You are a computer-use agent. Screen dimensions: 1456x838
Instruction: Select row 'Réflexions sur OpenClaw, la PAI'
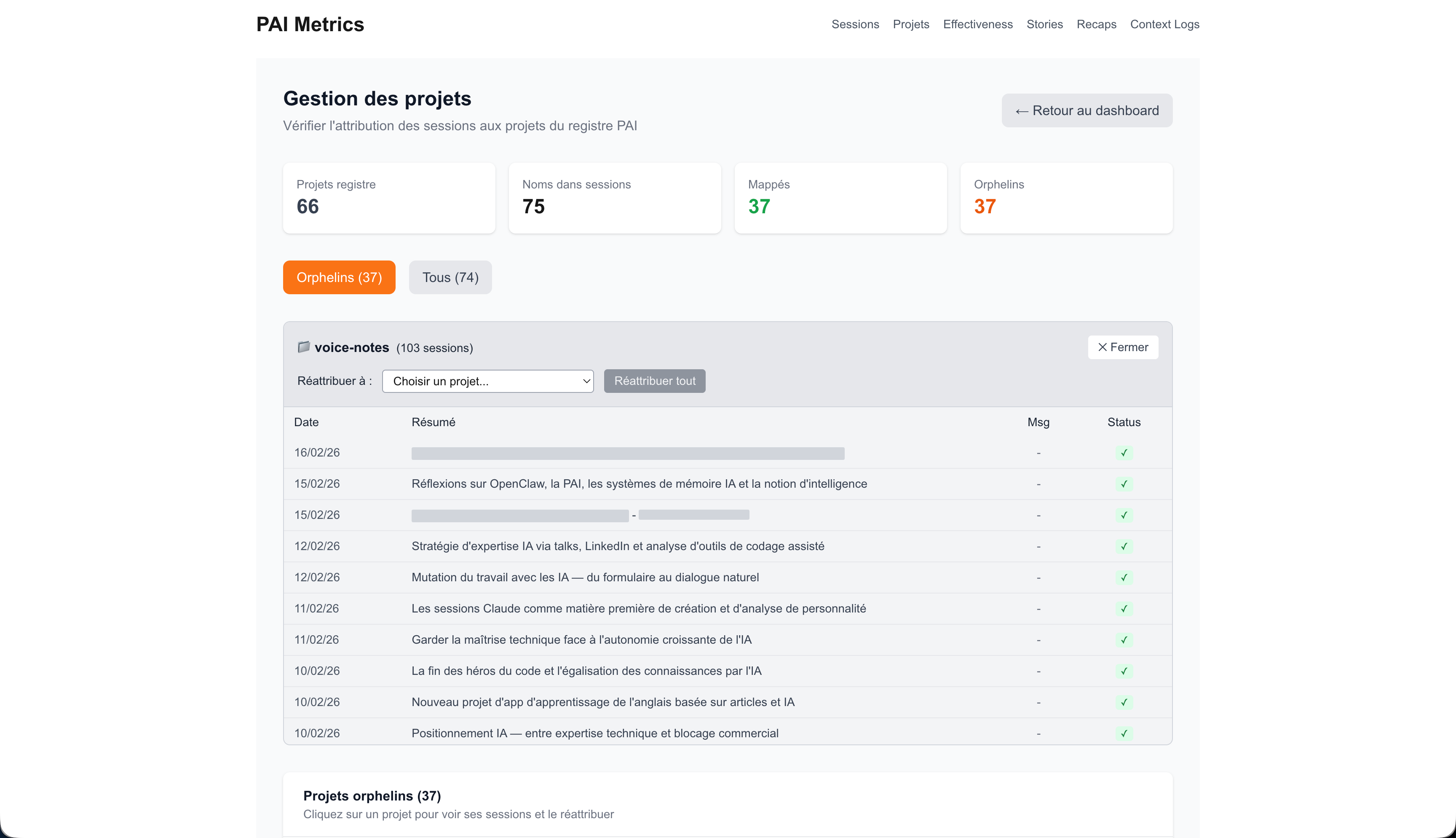tap(728, 484)
